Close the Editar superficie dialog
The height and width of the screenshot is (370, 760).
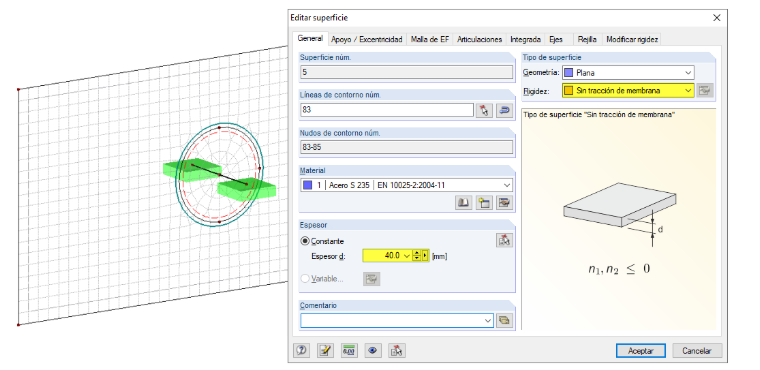[717, 18]
